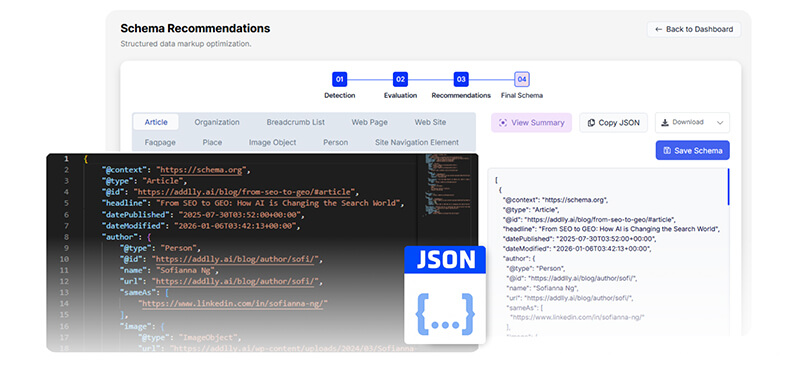The width and height of the screenshot is (800, 373).
Task: Switch to the Article tab
Action: click(x=156, y=122)
